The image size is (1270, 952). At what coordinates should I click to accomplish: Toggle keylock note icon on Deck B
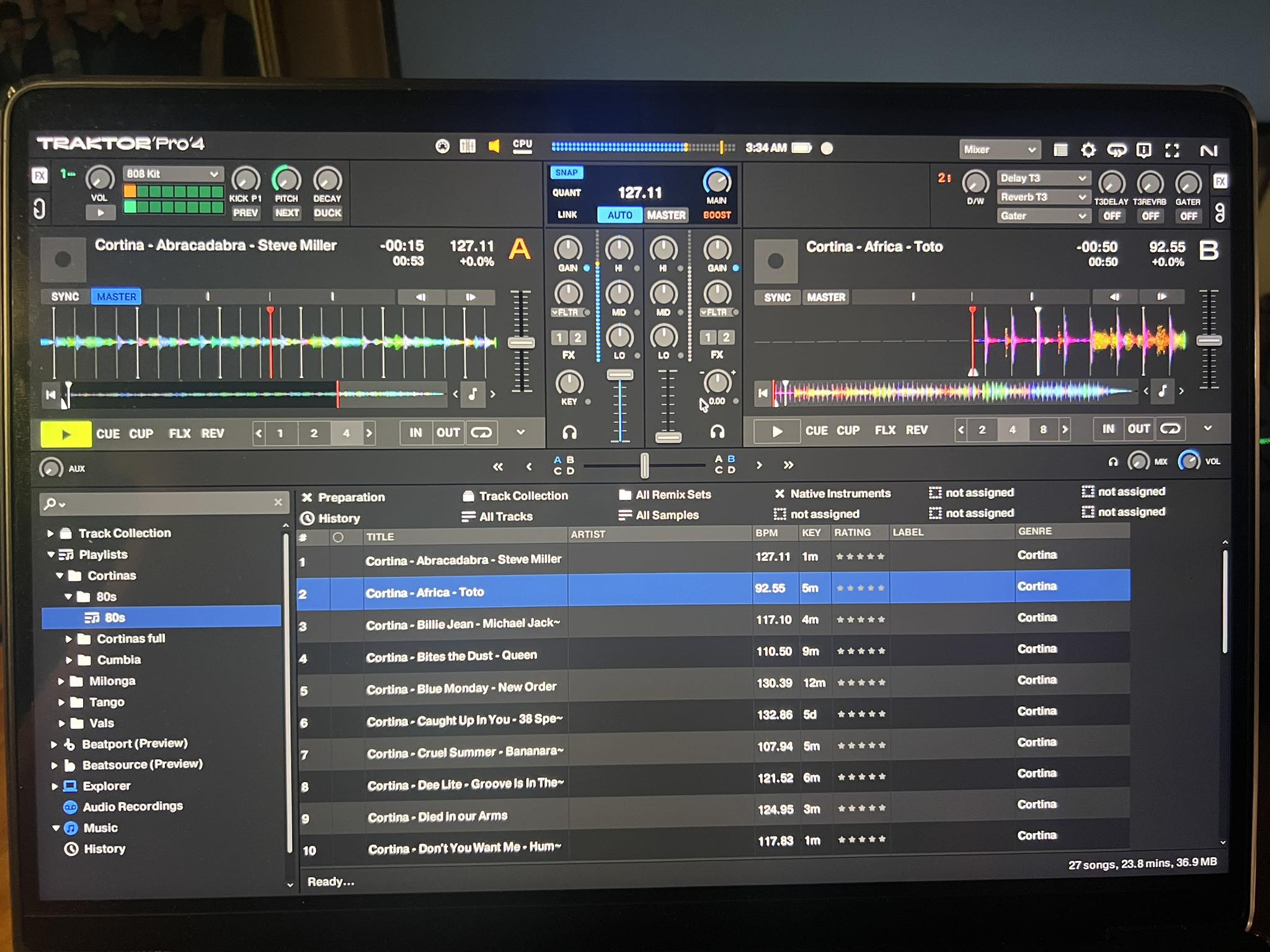click(1163, 391)
